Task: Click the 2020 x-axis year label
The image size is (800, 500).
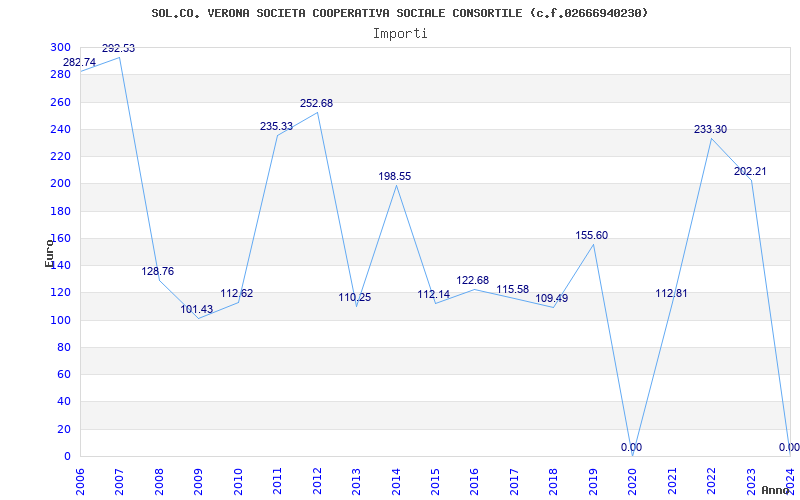Action: (633, 482)
